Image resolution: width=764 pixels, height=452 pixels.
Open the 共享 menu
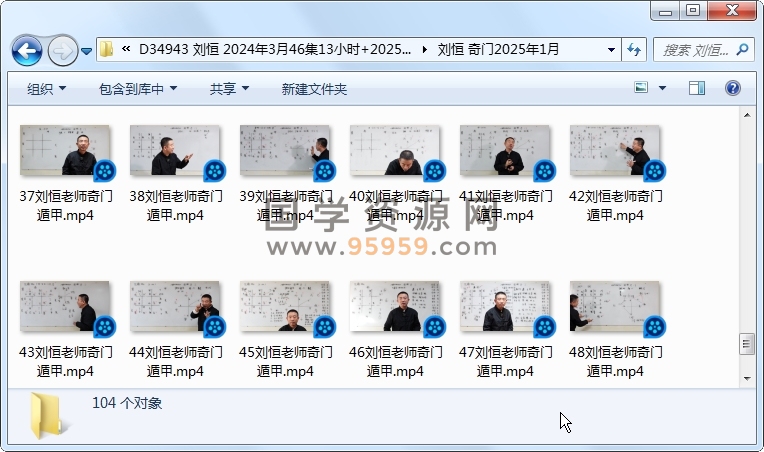229,89
